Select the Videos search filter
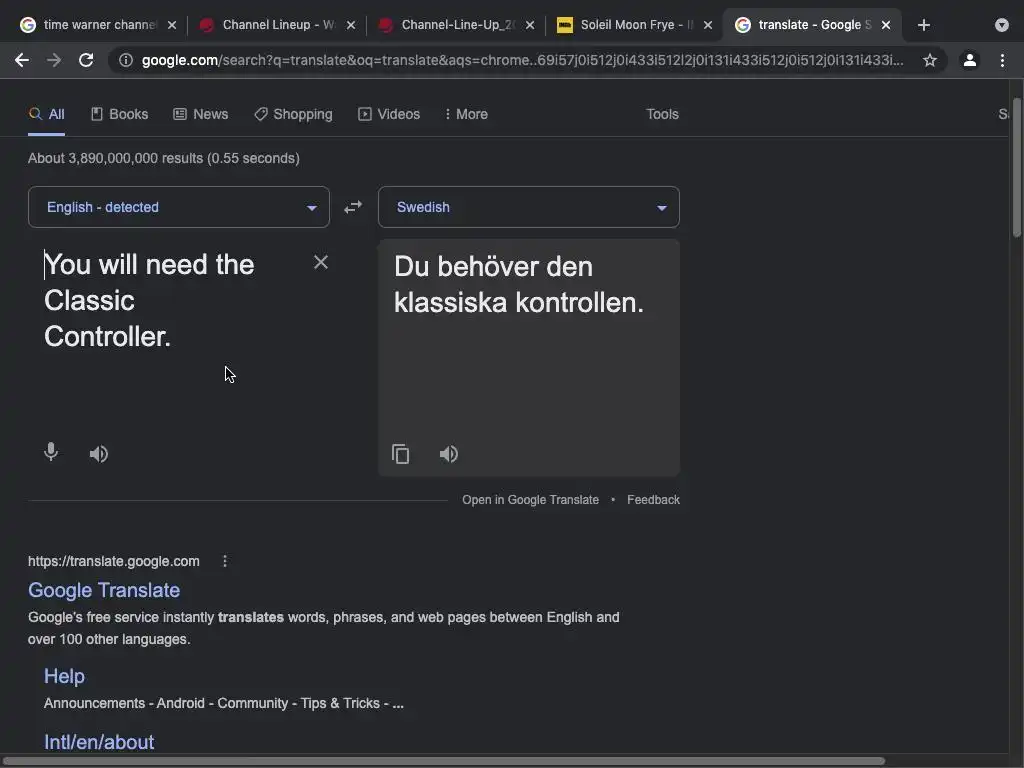 [389, 114]
